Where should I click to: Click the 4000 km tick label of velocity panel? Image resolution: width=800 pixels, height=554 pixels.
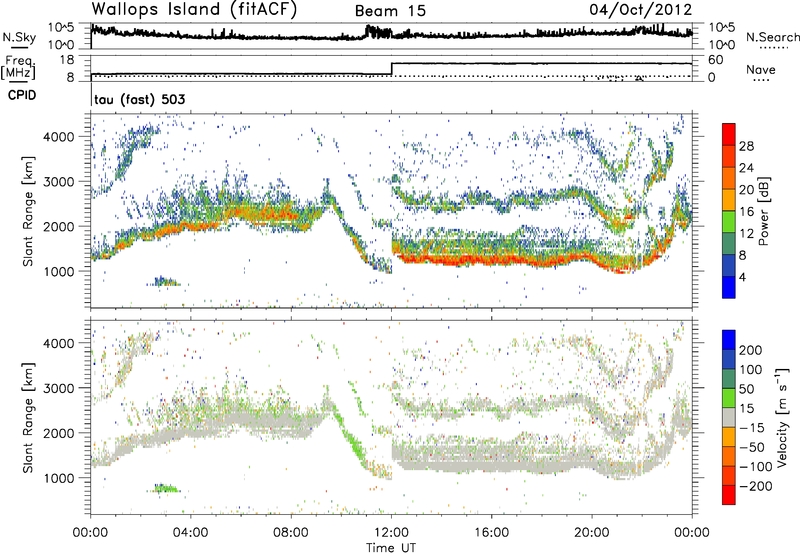pos(59,343)
